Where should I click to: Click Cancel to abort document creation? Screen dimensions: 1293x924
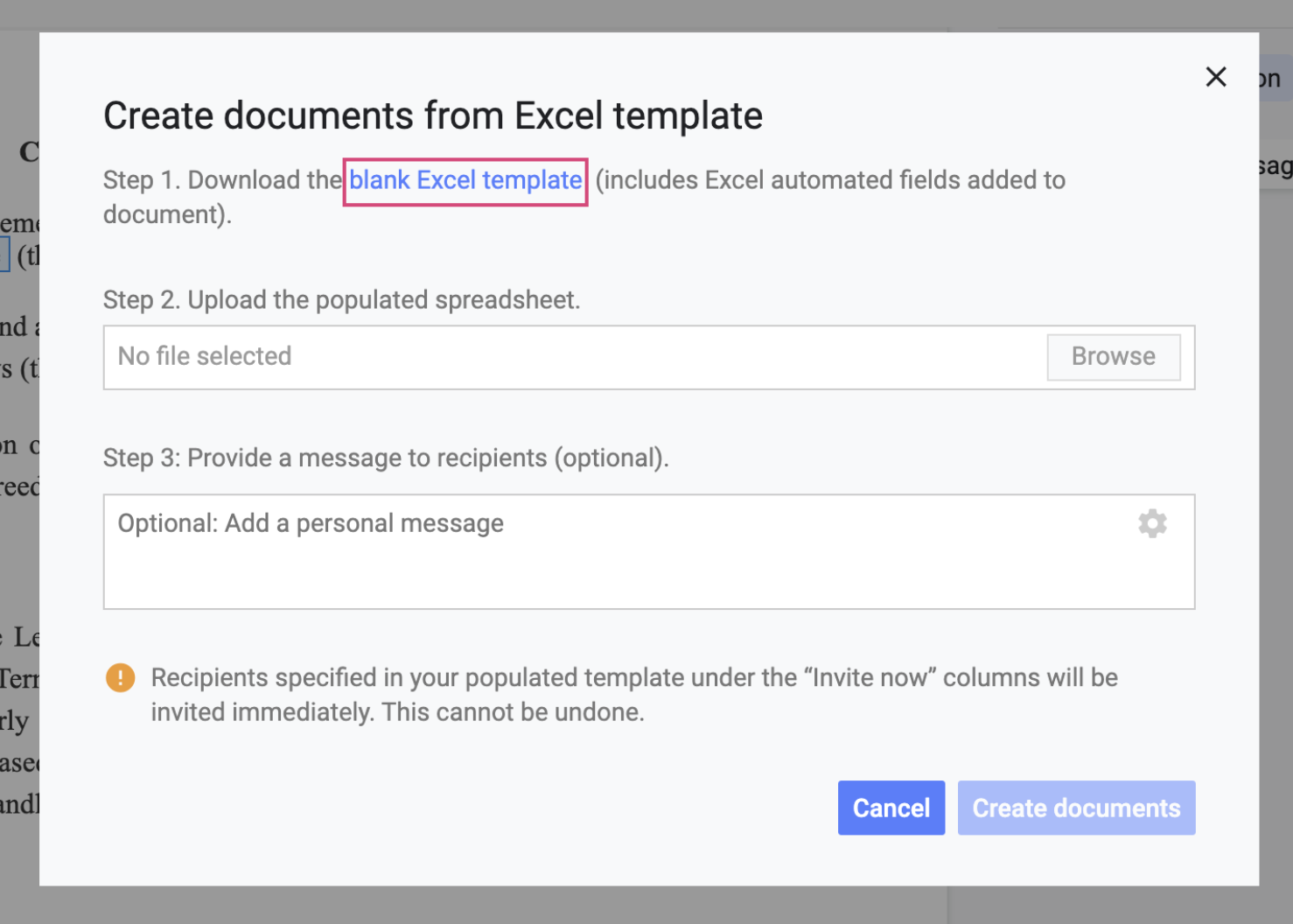click(891, 808)
